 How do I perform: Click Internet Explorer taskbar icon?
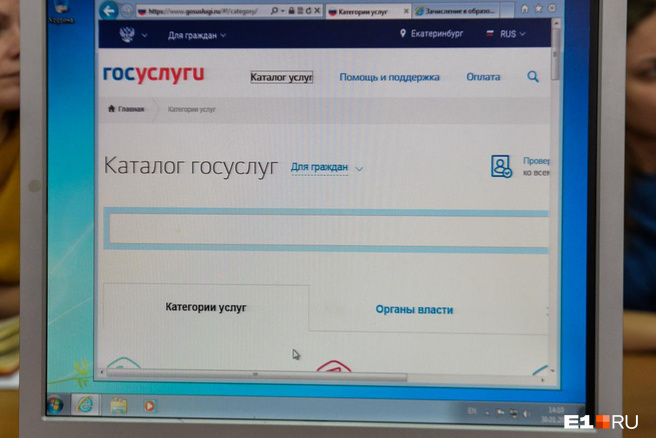[x=85, y=405]
